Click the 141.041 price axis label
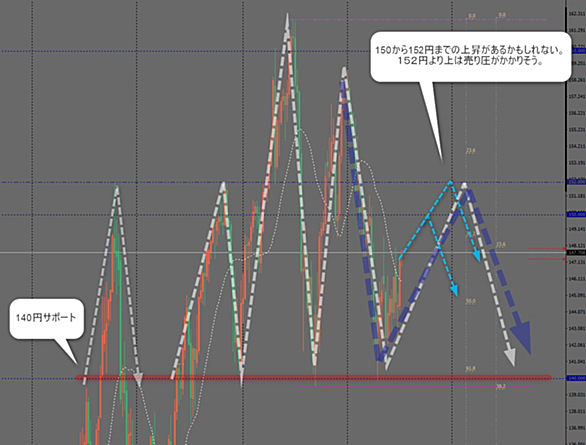586x445 pixels. tap(576, 362)
